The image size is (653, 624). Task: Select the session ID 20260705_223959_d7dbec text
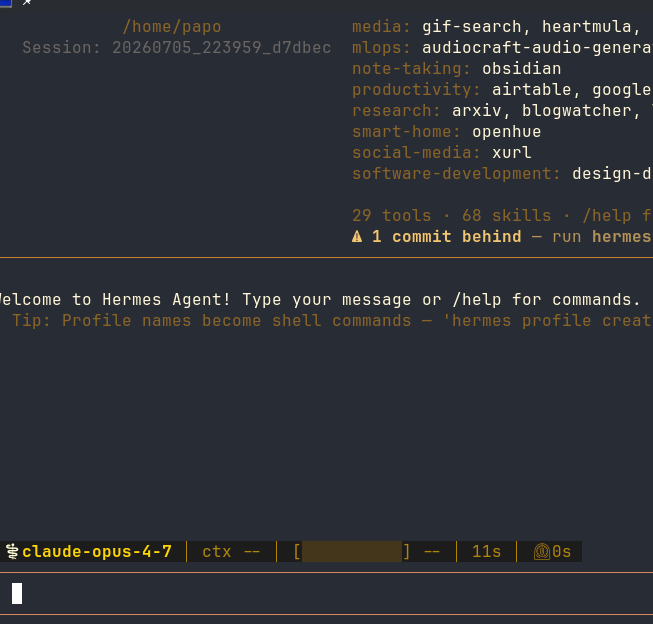222,48
